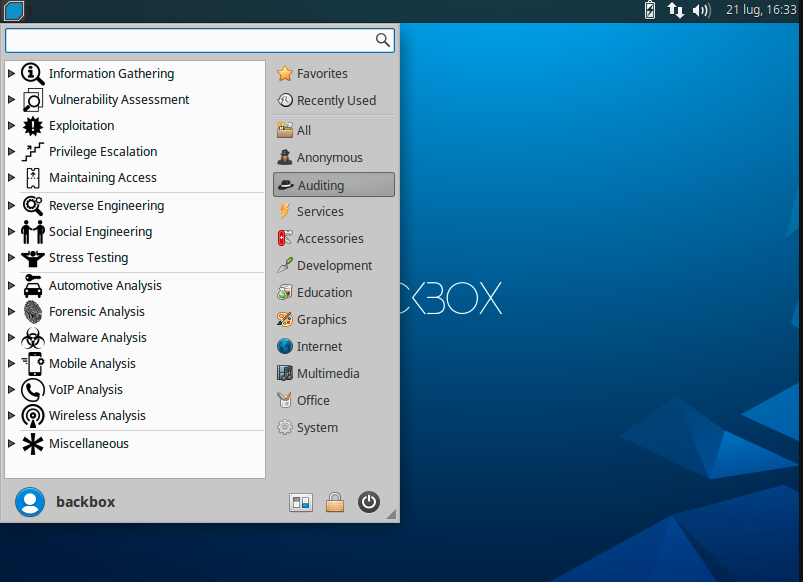Click the Stress Testing icon

tap(33, 258)
